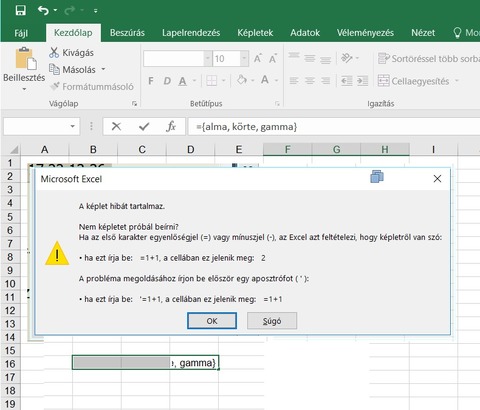
Task: Toggle bold (F) formatting
Action: (x=151, y=81)
